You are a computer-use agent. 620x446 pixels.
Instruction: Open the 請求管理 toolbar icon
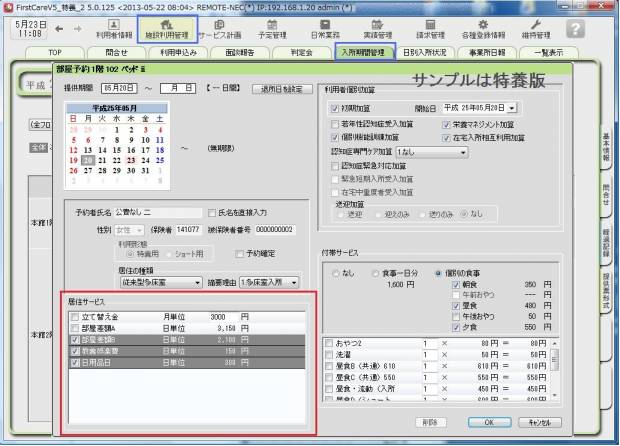tap(429, 28)
